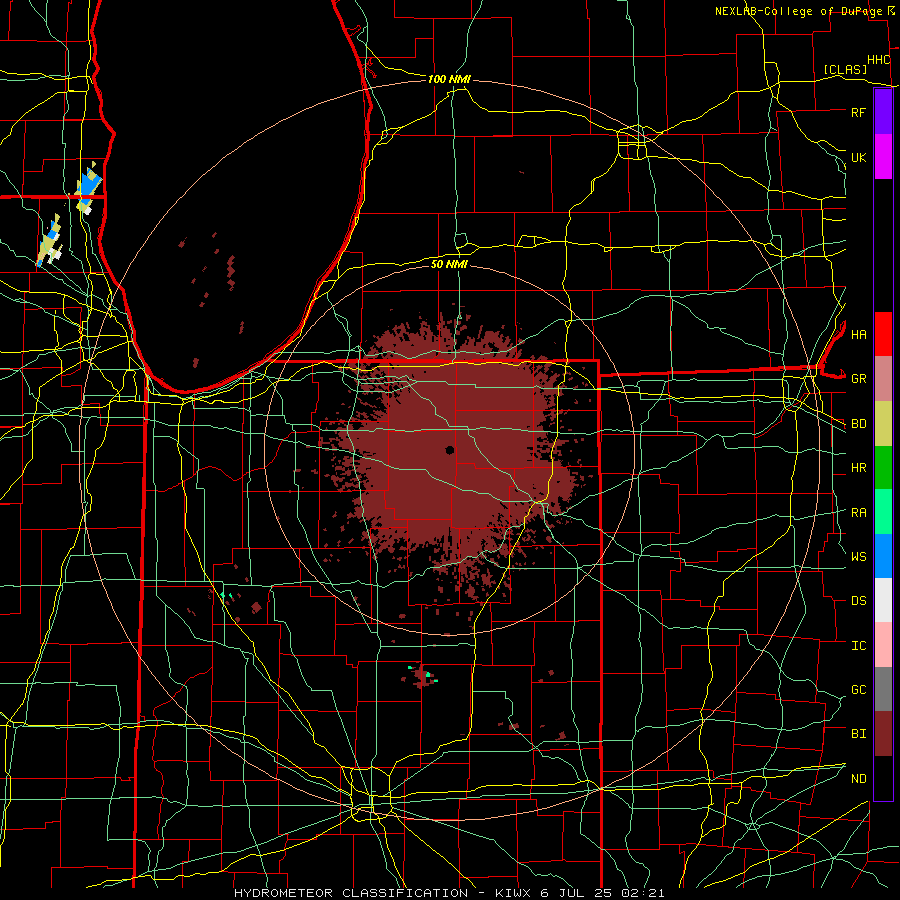Click the RF legend label

point(858,112)
